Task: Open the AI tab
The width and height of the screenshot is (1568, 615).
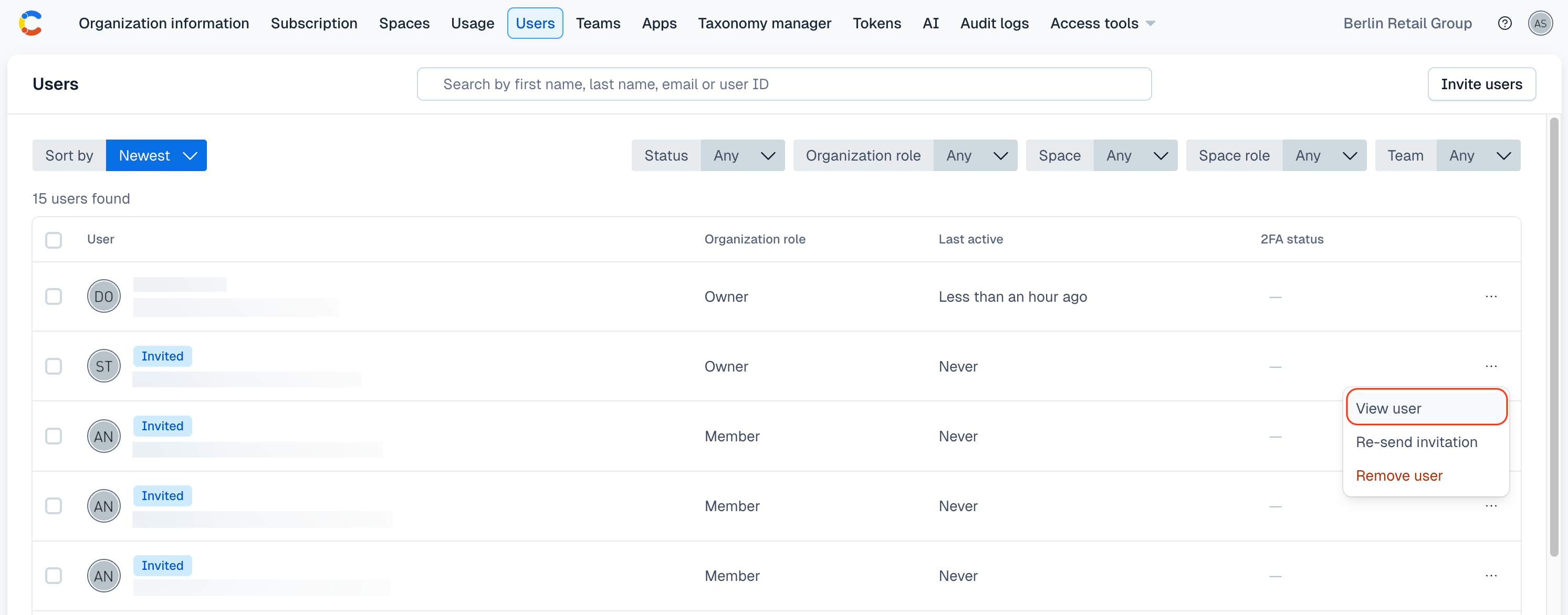Action: pos(931,23)
